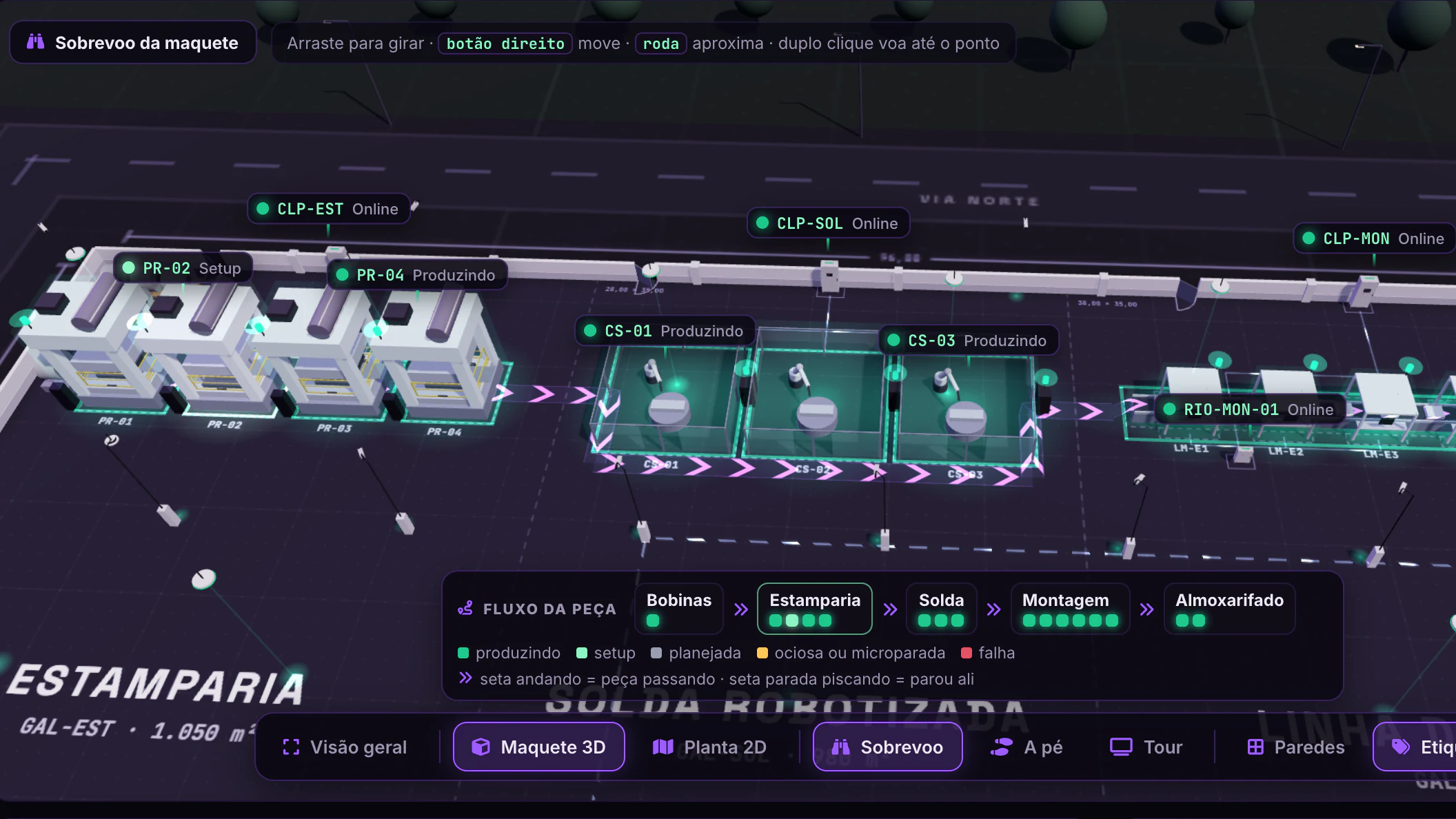Image resolution: width=1456 pixels, height=819 pixels.
Task: Toggle the Etiquetas labels button
Action: point(1415,747)
